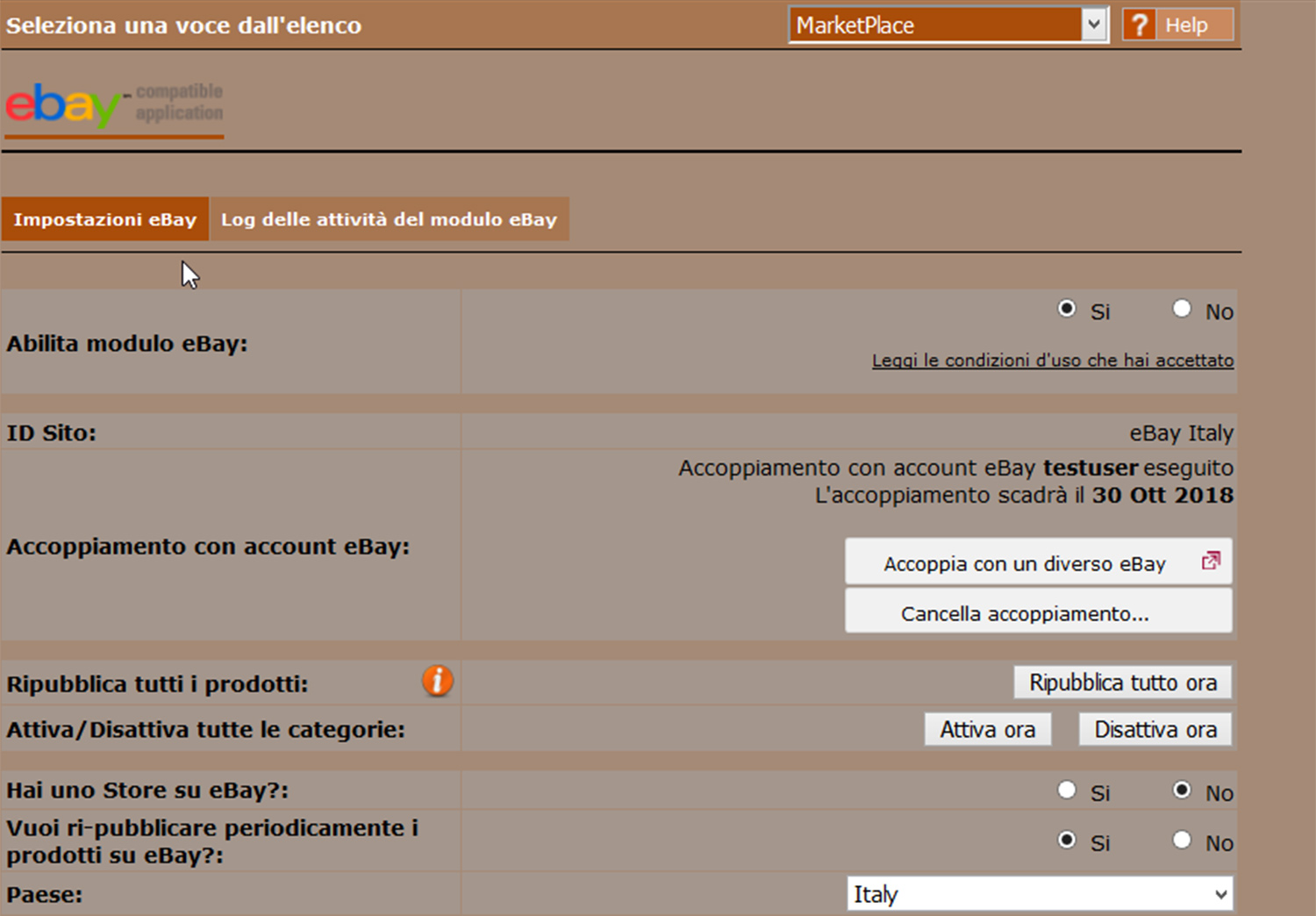Select No for Abilita modulo eBay

click(x=1182, y=309)
